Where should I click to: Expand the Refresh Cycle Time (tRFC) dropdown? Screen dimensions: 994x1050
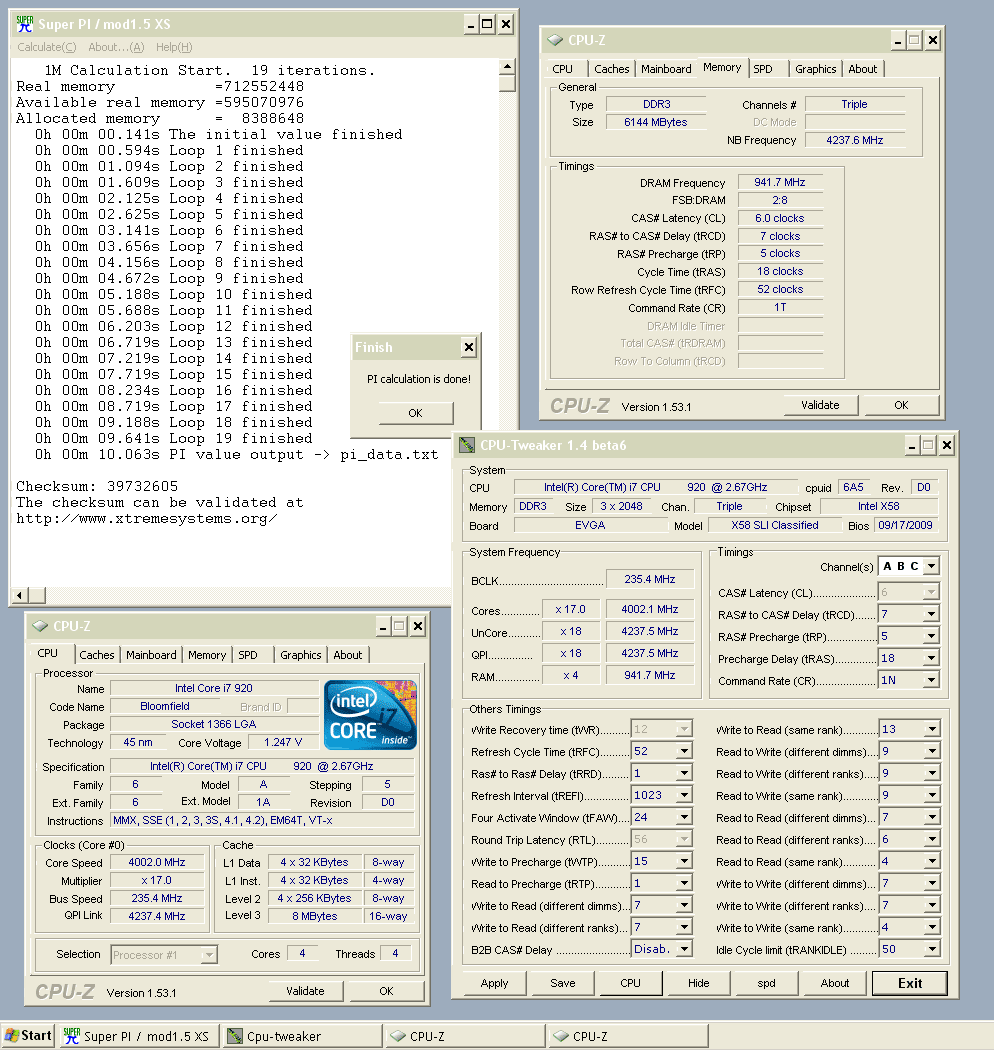(684, 751)
